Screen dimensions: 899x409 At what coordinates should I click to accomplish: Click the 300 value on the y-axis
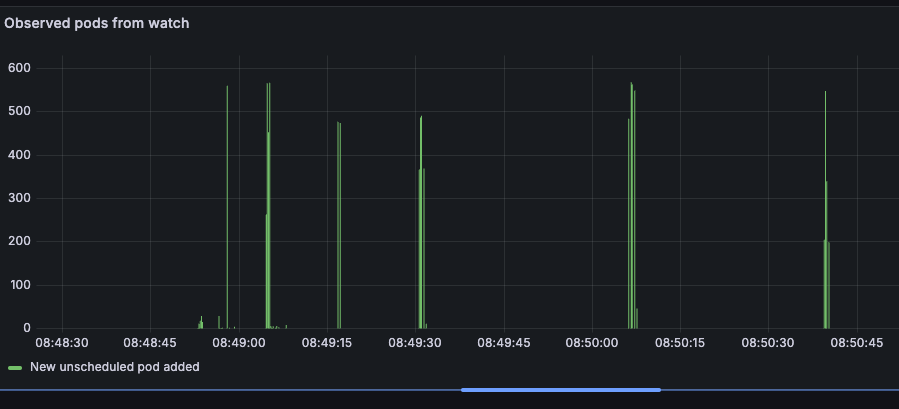19,198
